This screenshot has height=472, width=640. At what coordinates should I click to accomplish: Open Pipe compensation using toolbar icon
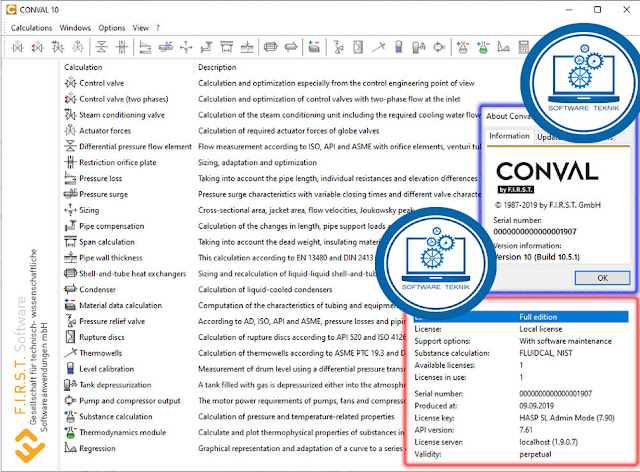(206, 47)
